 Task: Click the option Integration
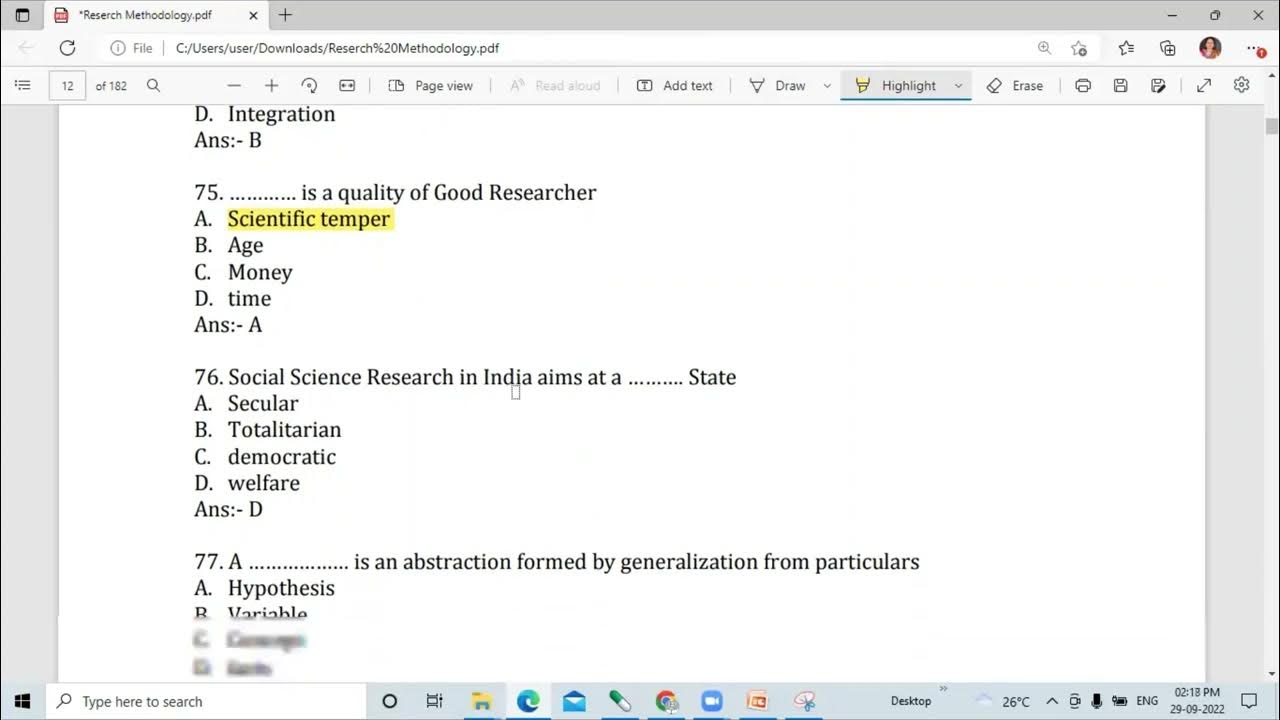[x=281, y=114]
